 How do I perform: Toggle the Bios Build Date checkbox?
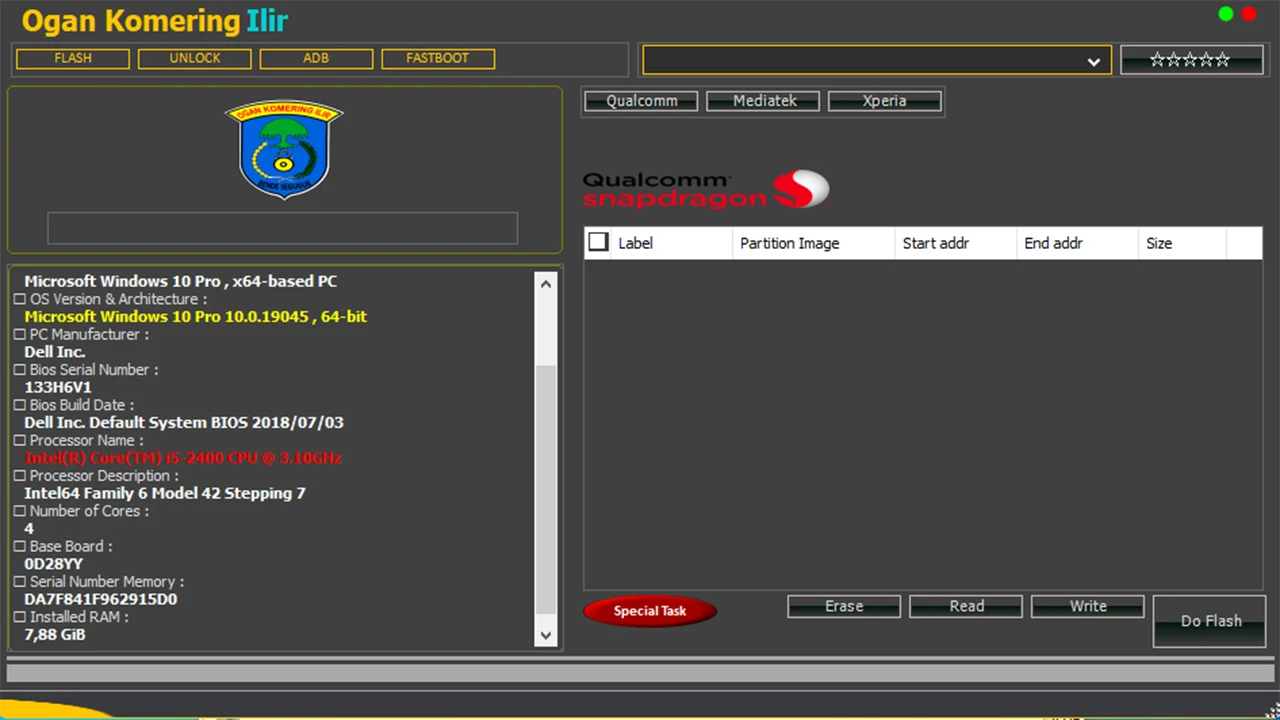pyautogui.click(x=19, y=405)
